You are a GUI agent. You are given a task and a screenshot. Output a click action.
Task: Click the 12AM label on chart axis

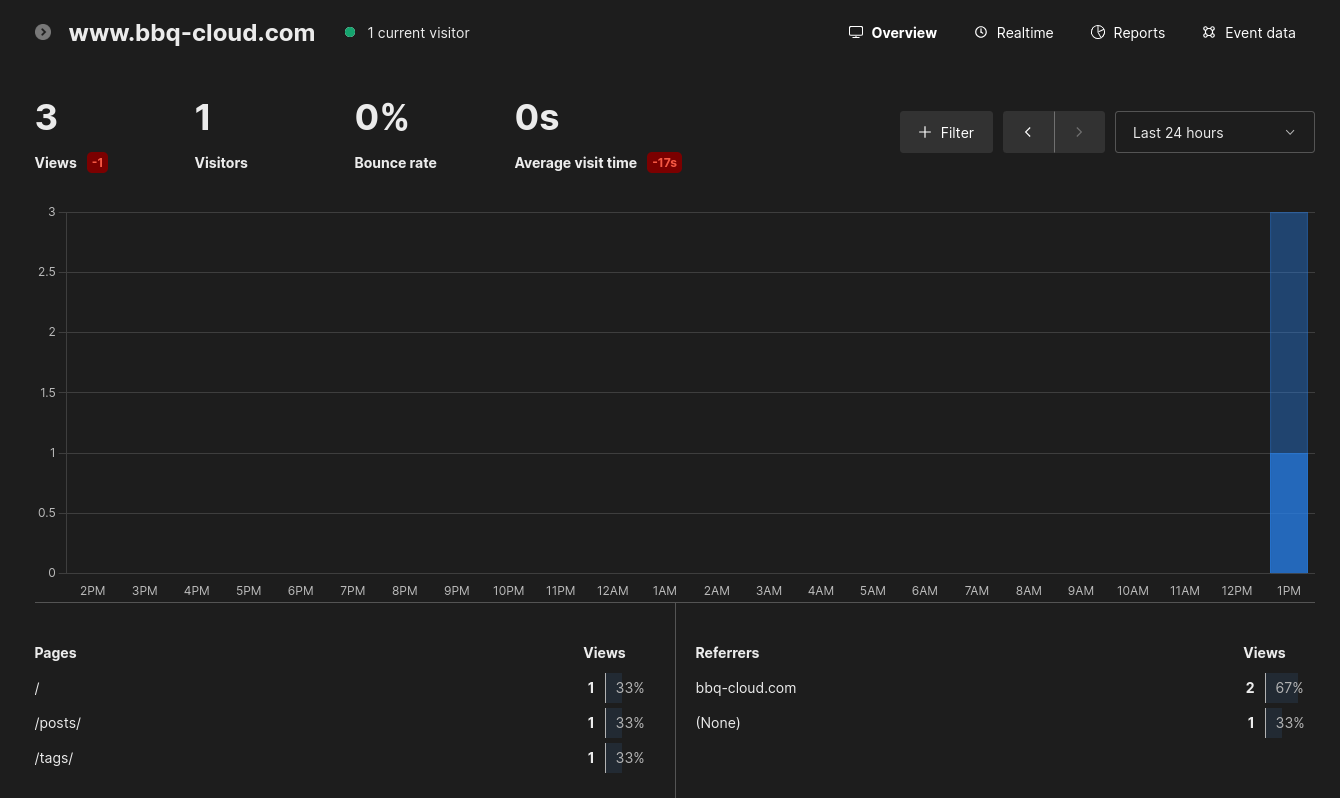click(613, 591)
